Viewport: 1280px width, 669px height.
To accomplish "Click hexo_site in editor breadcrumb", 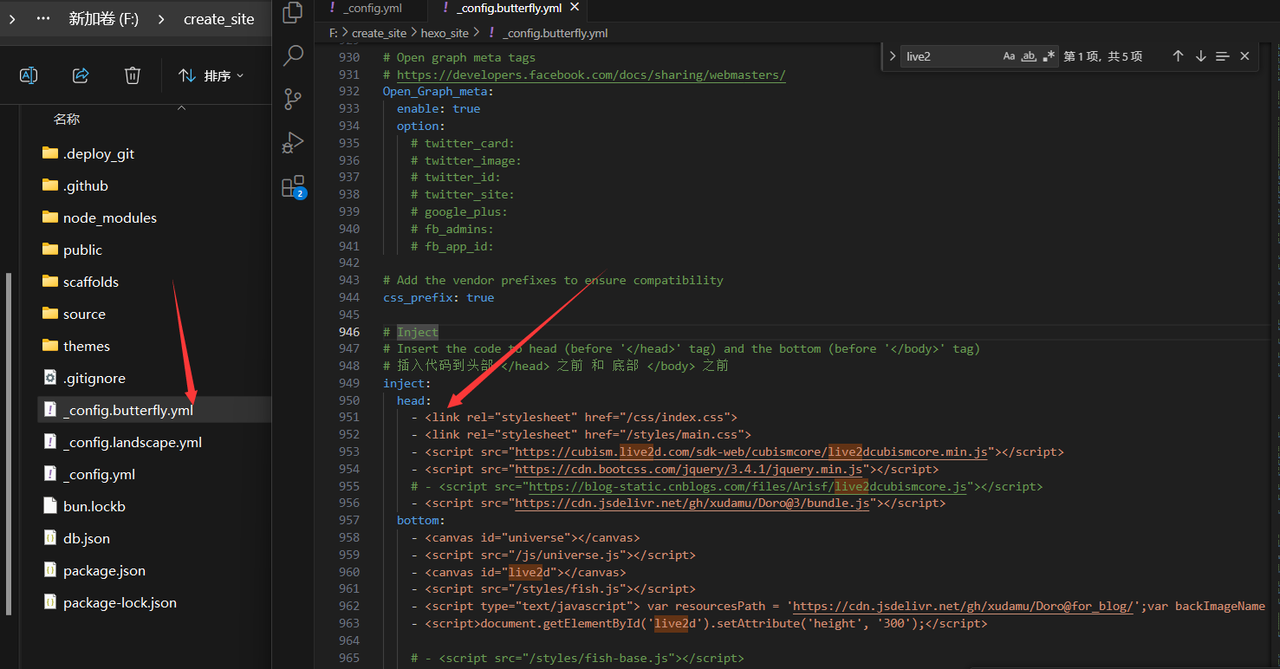I will (x=444, y=33).
